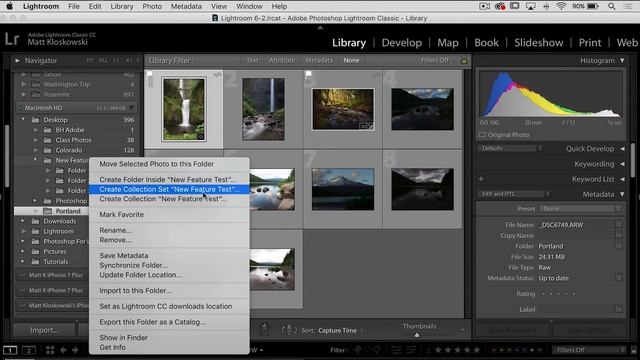
Task: Expand the Class Photos folder
Action: [36, 140]
